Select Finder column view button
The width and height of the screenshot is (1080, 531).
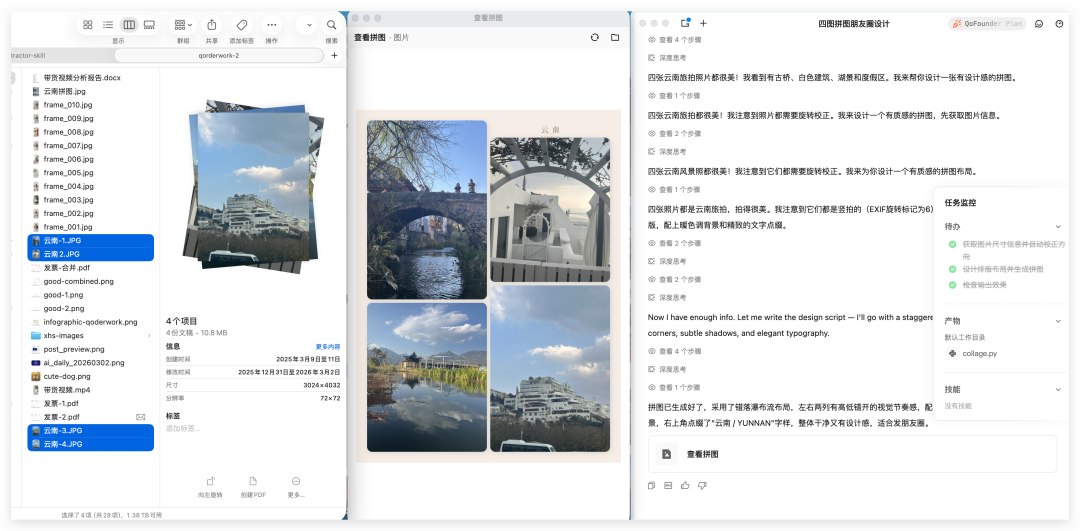tap(129, 25)
